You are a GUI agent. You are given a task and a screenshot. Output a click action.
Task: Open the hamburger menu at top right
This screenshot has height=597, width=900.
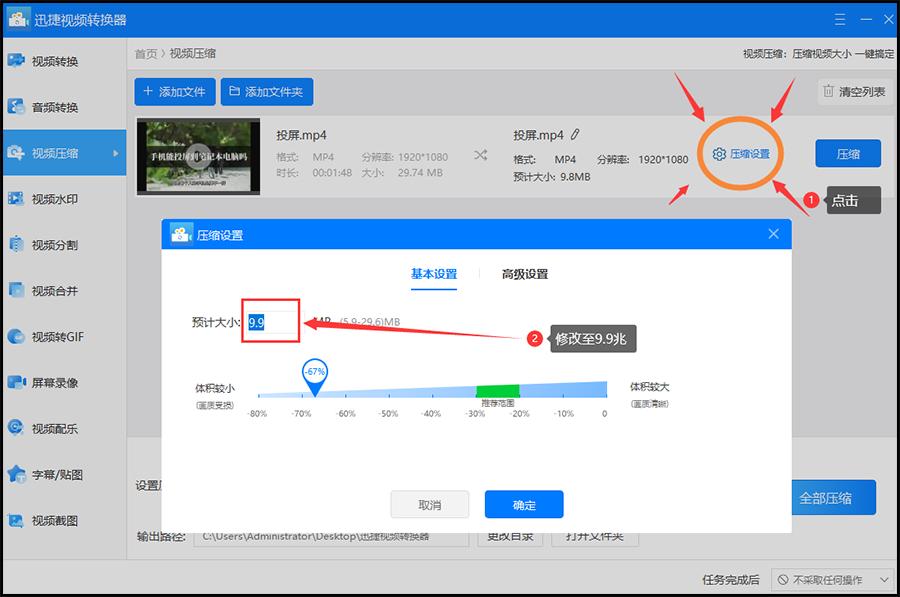coord(838,18)
